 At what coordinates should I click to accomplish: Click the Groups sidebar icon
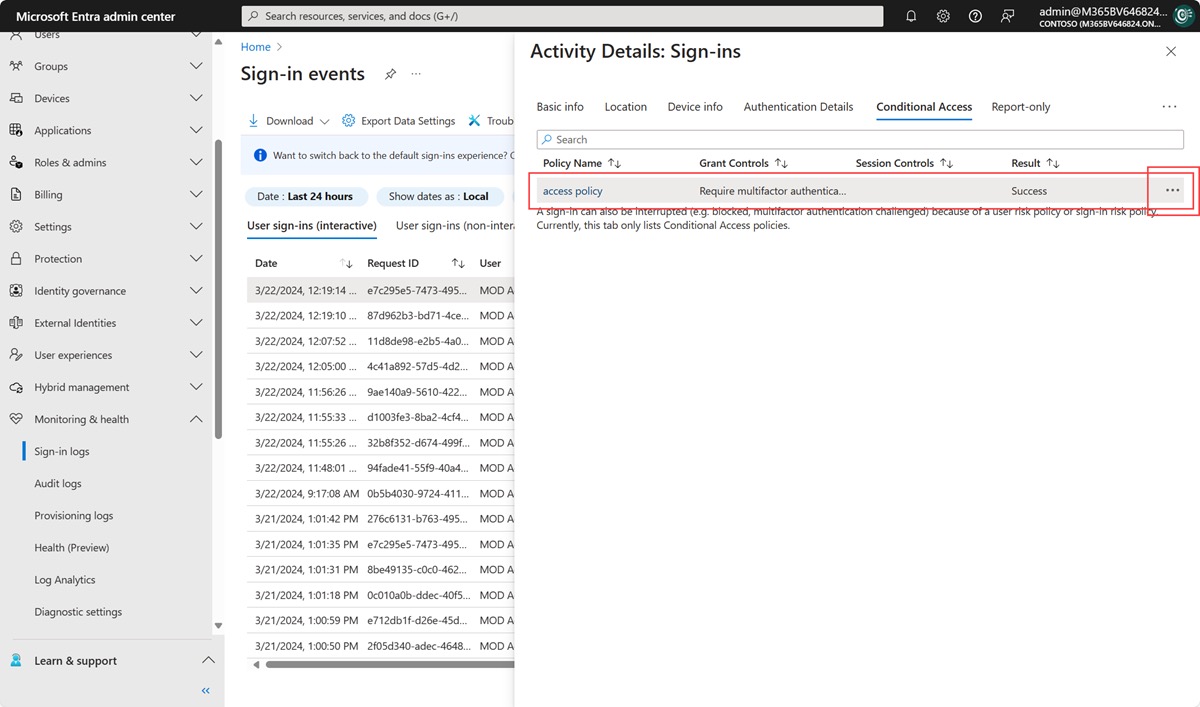(x=16, y=66)
